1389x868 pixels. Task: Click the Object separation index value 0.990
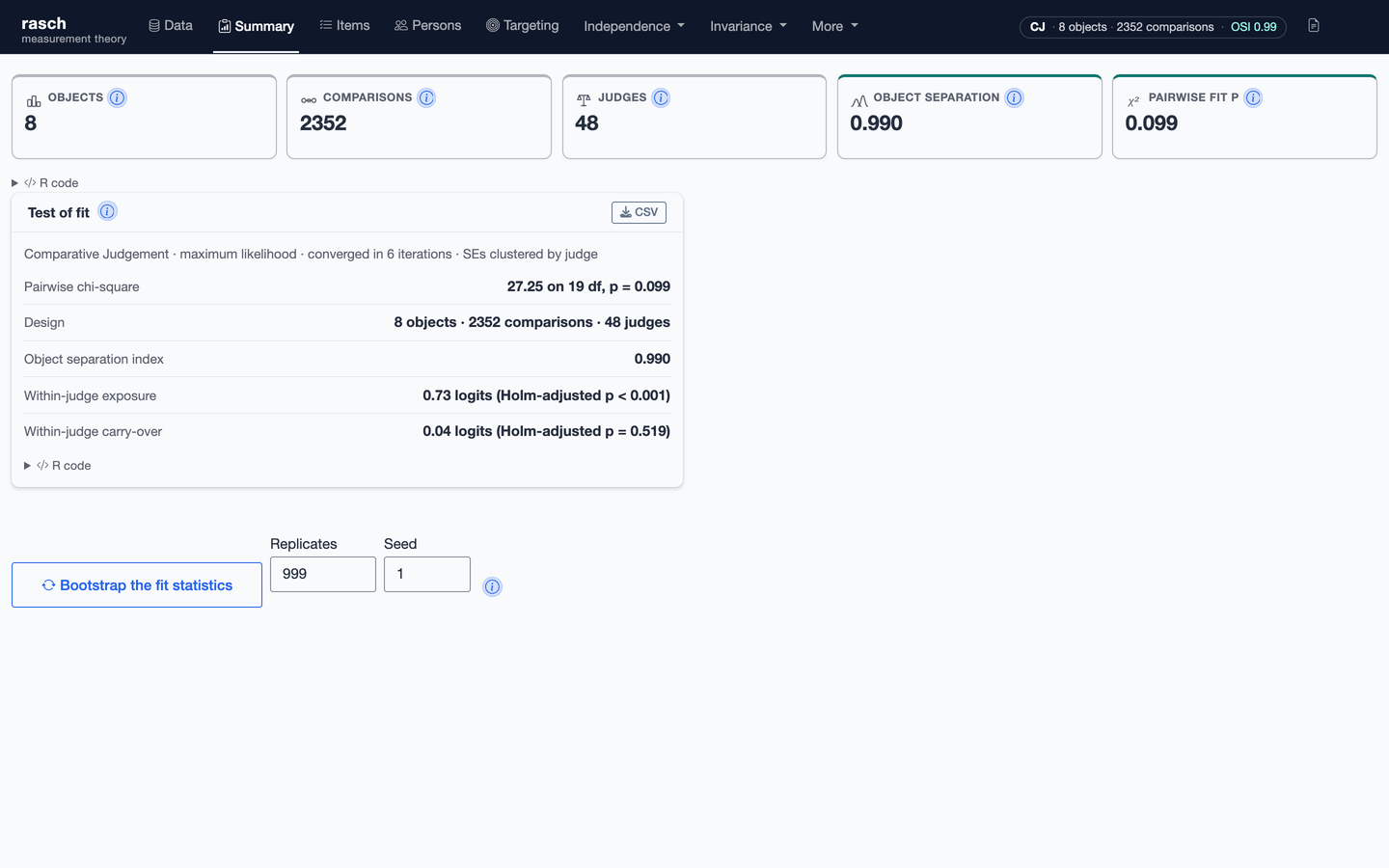click(652, 359)
